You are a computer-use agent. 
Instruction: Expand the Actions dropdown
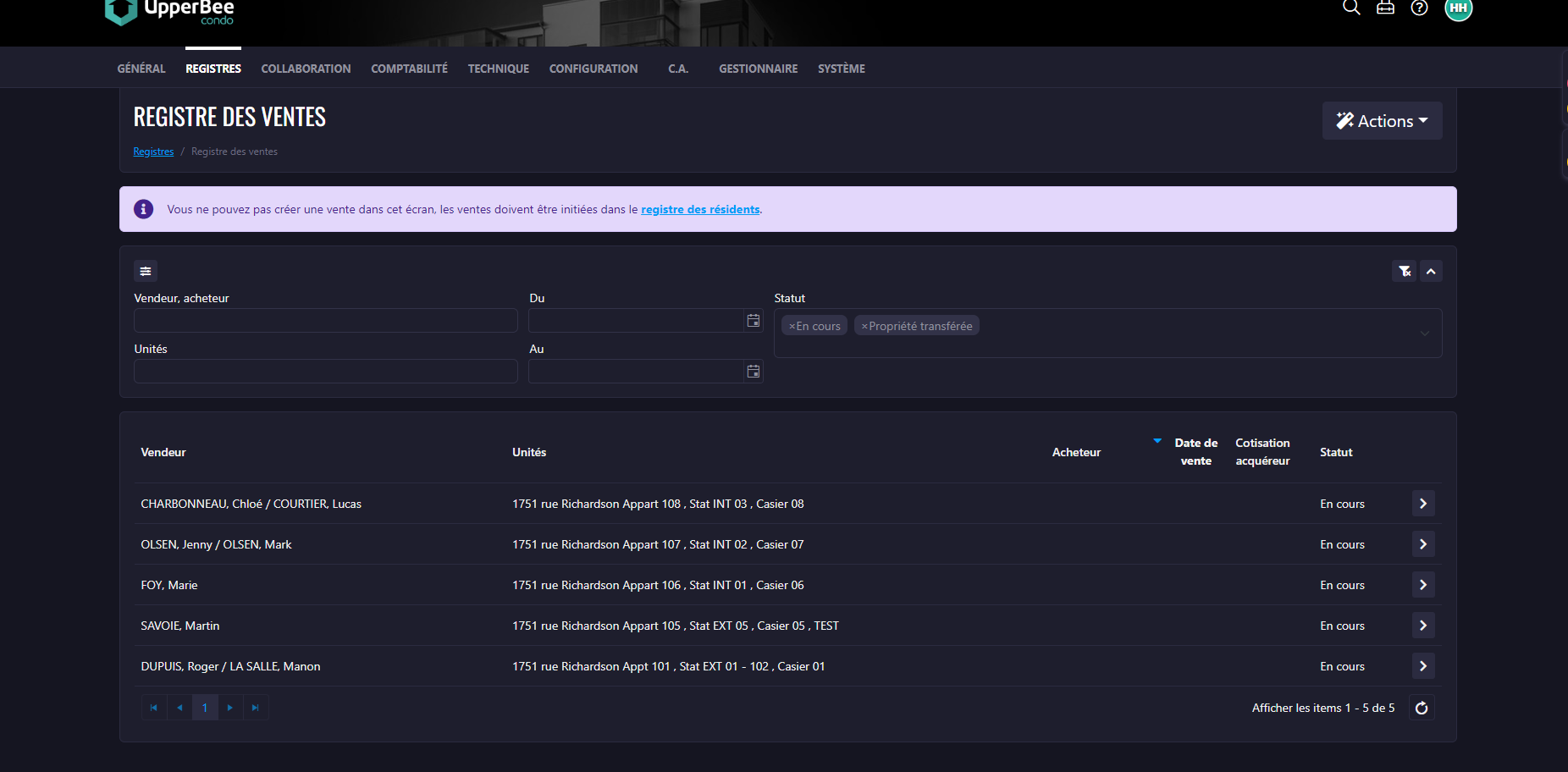pyautogui.click(x=1382, y=121)
